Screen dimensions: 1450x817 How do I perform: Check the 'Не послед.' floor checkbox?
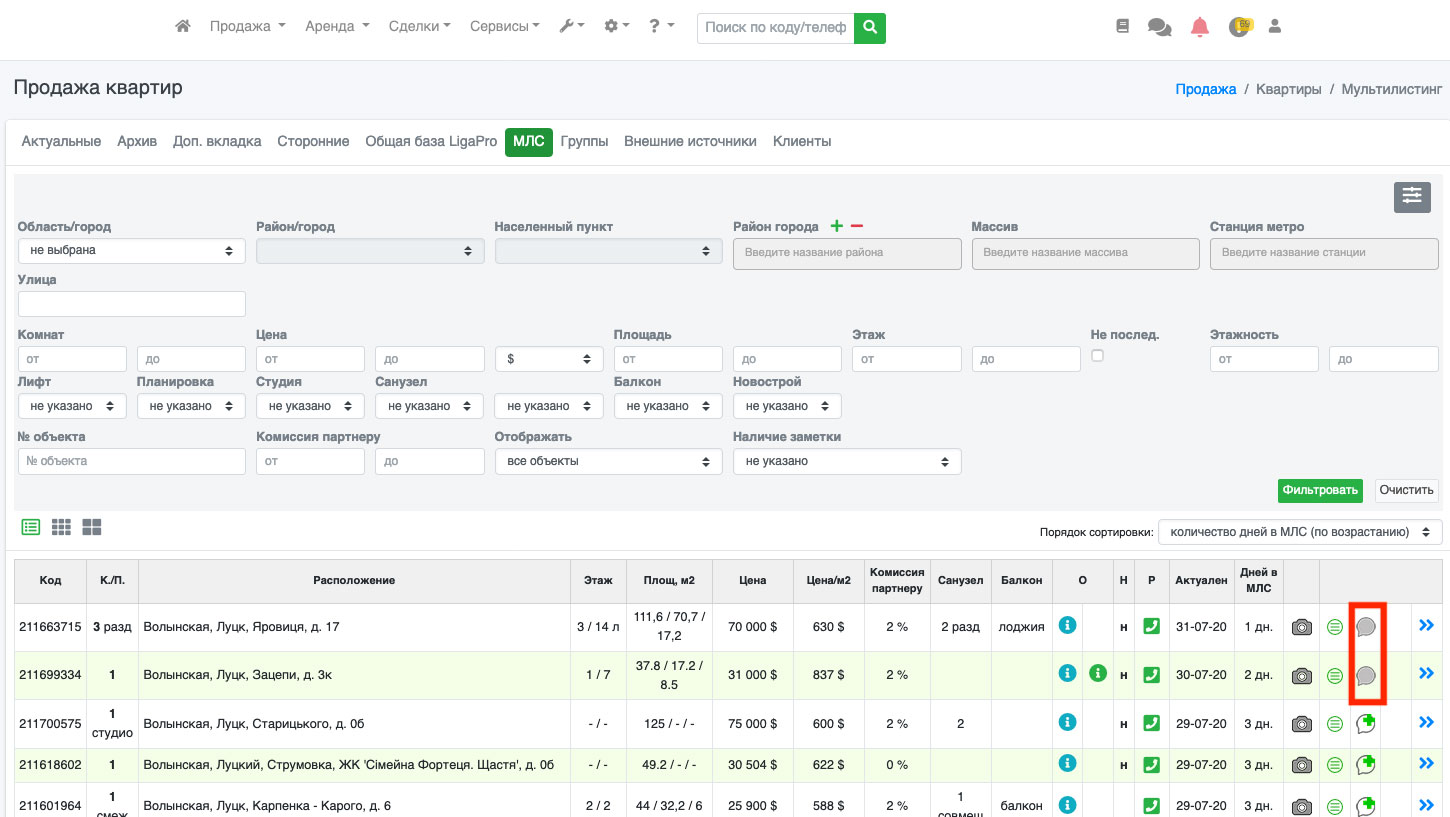(1097, 356)
